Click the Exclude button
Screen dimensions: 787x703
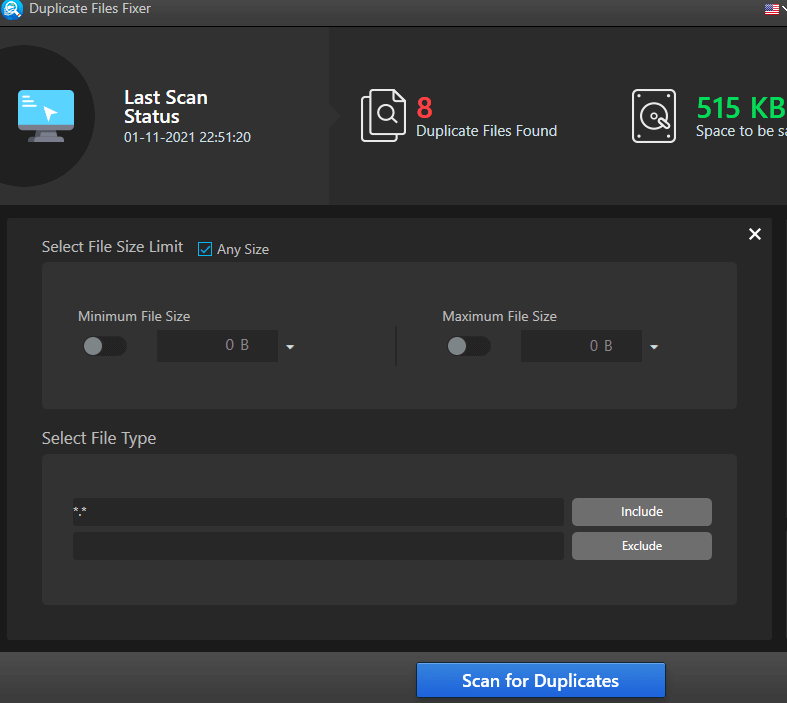(642, 546)
